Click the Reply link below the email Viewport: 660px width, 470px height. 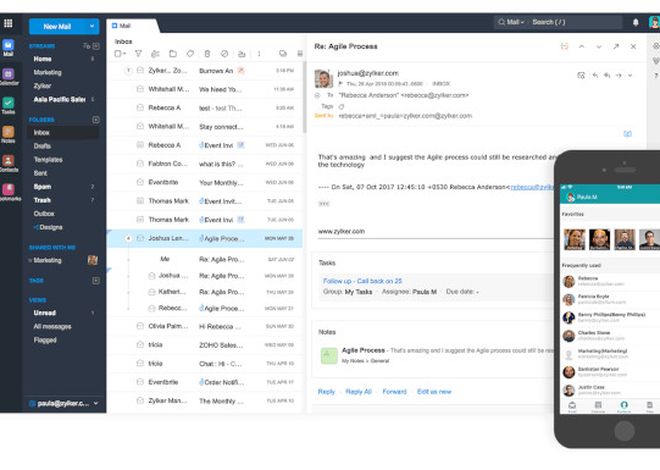coord(326,392)
